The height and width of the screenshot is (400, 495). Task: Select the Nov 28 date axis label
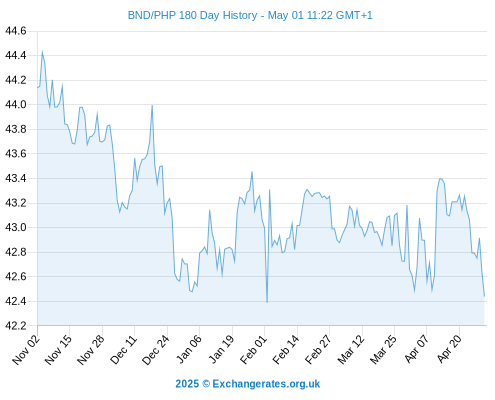(x=91, y=349)
